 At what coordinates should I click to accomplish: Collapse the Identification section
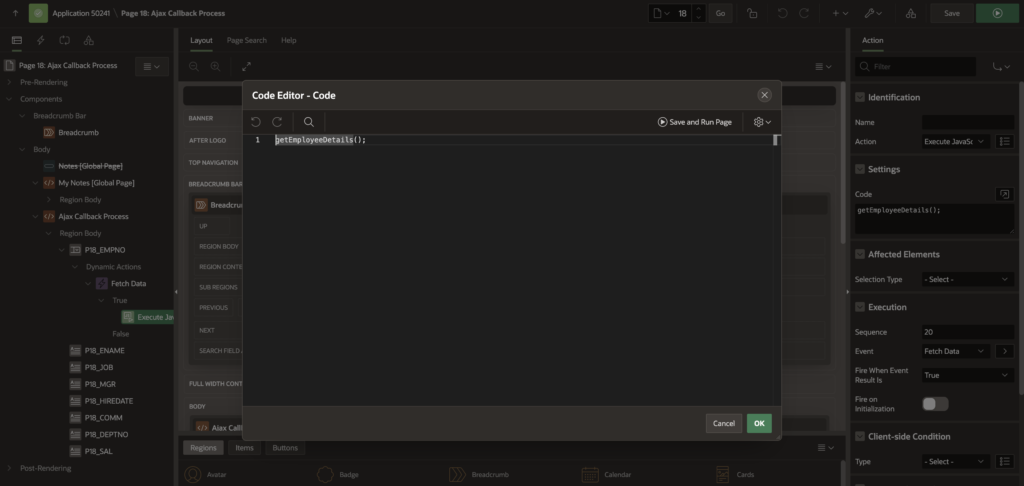coord(860,97)
